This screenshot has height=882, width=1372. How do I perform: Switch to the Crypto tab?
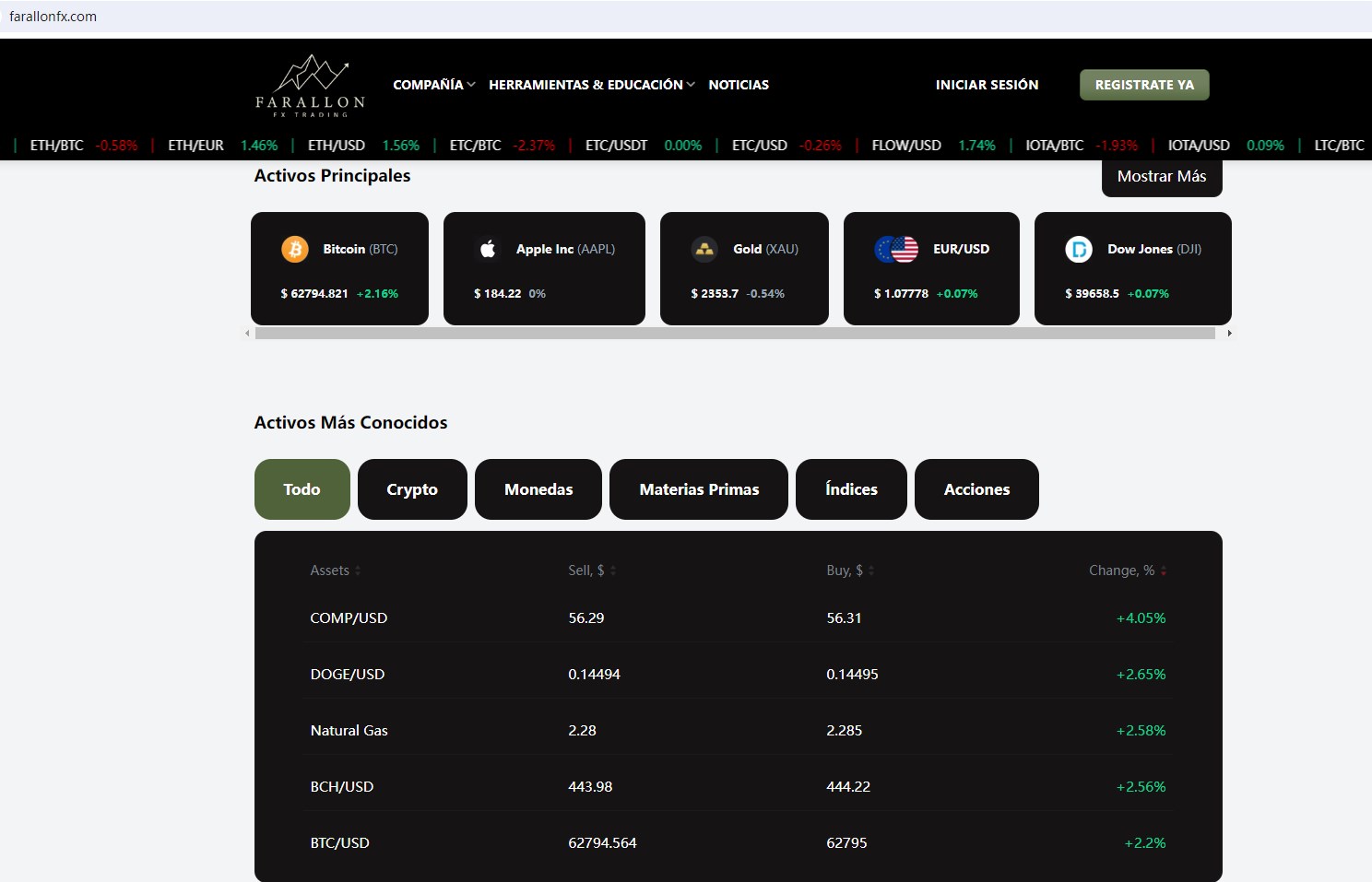point(412,489)
